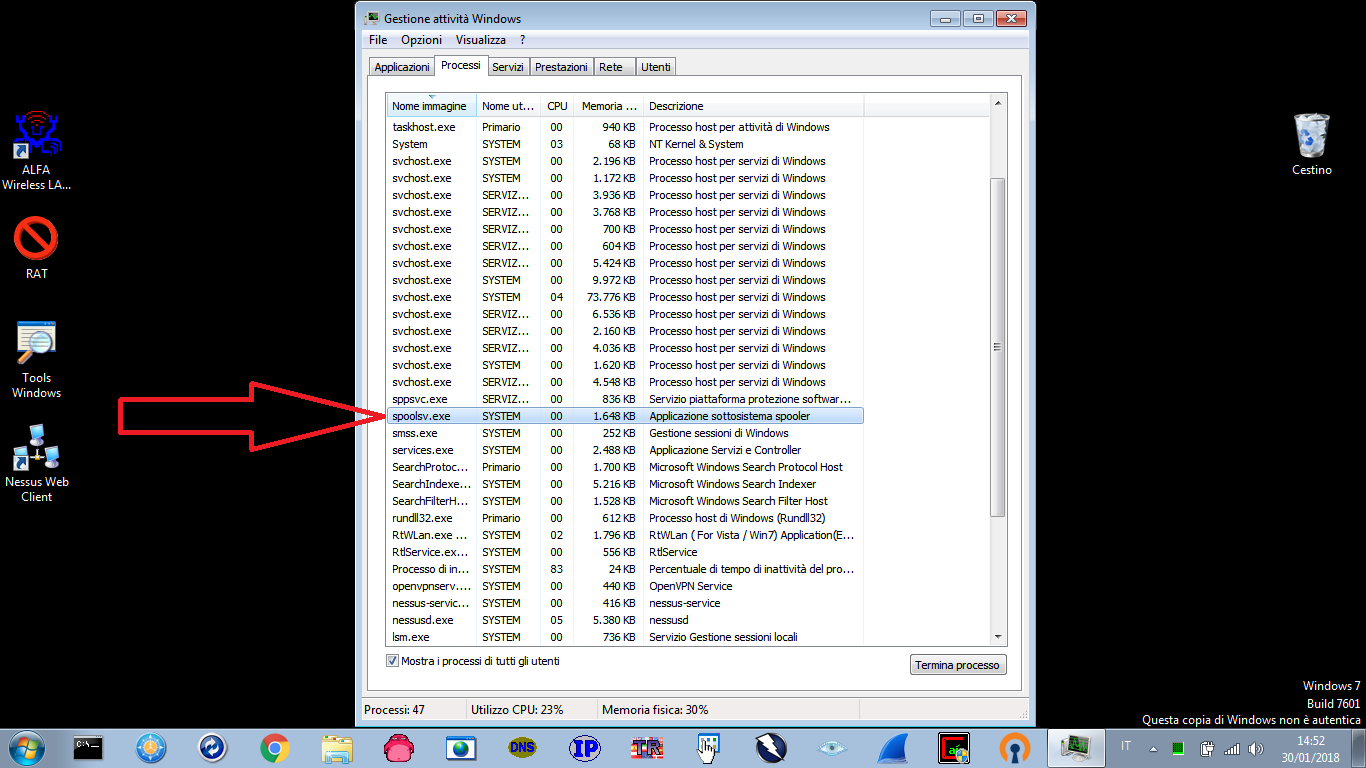Open the blue circular arrow taskbar app
The height and width of the screenshot is (768, 1366).
(213, 747)
